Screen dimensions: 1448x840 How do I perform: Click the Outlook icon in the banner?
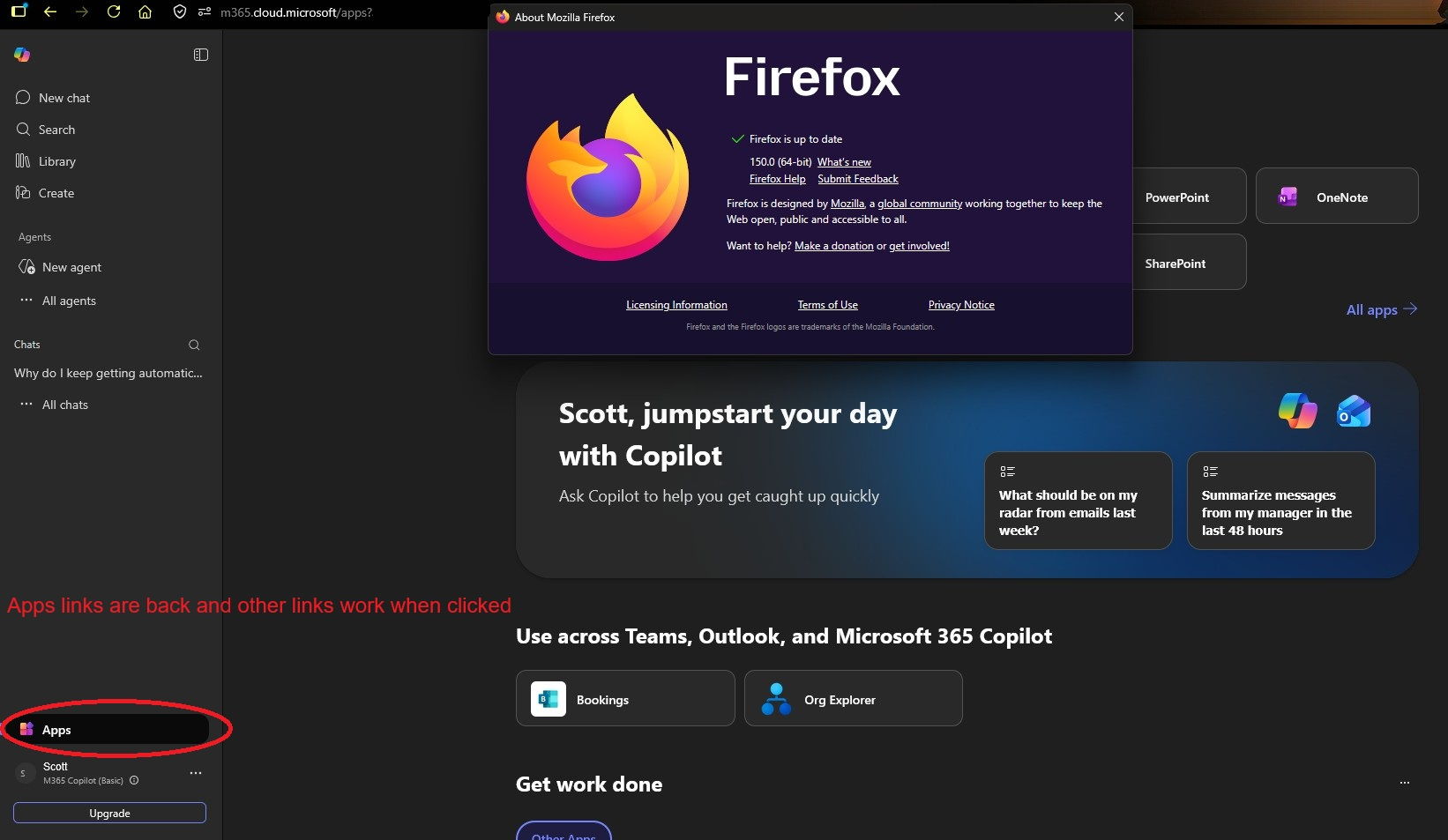[1354, 411]
